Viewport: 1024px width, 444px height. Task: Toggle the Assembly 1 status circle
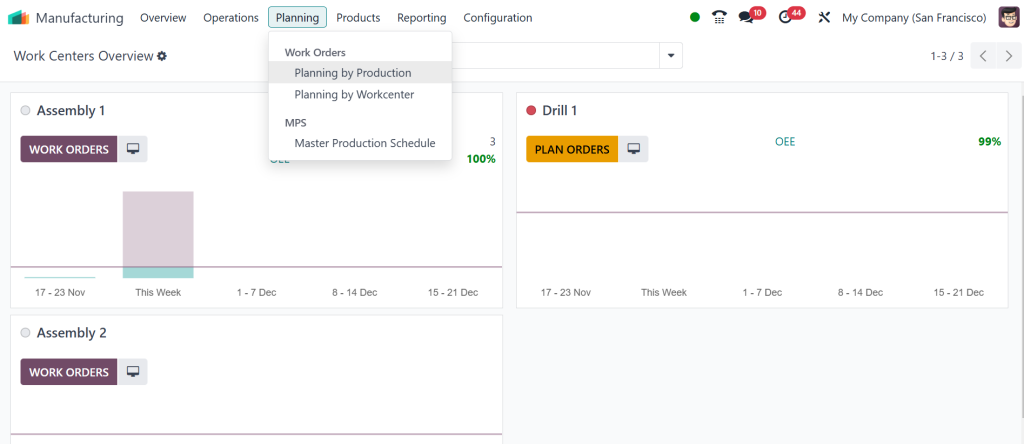25,110
